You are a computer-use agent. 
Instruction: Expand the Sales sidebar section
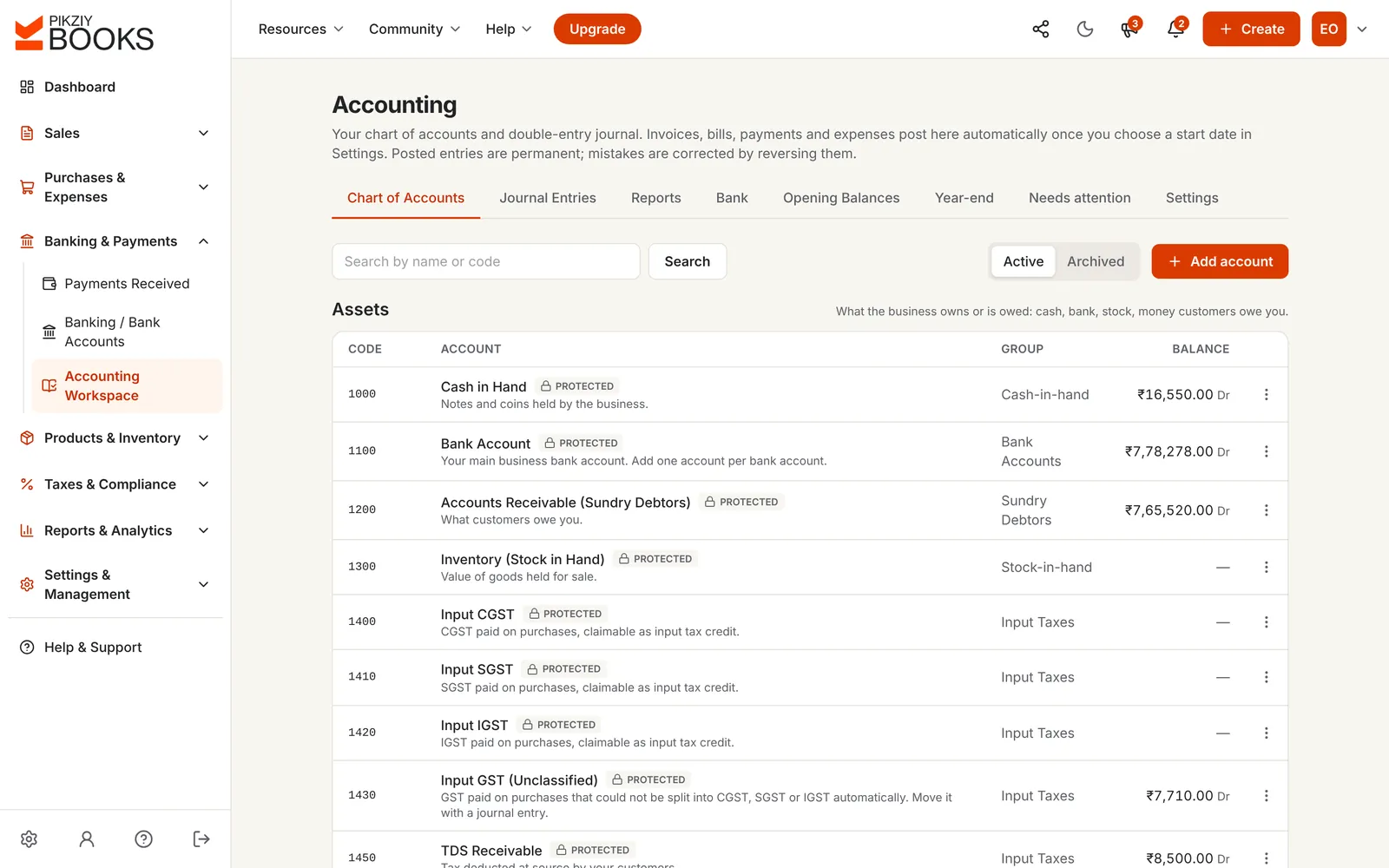click(x=114, y=133)
